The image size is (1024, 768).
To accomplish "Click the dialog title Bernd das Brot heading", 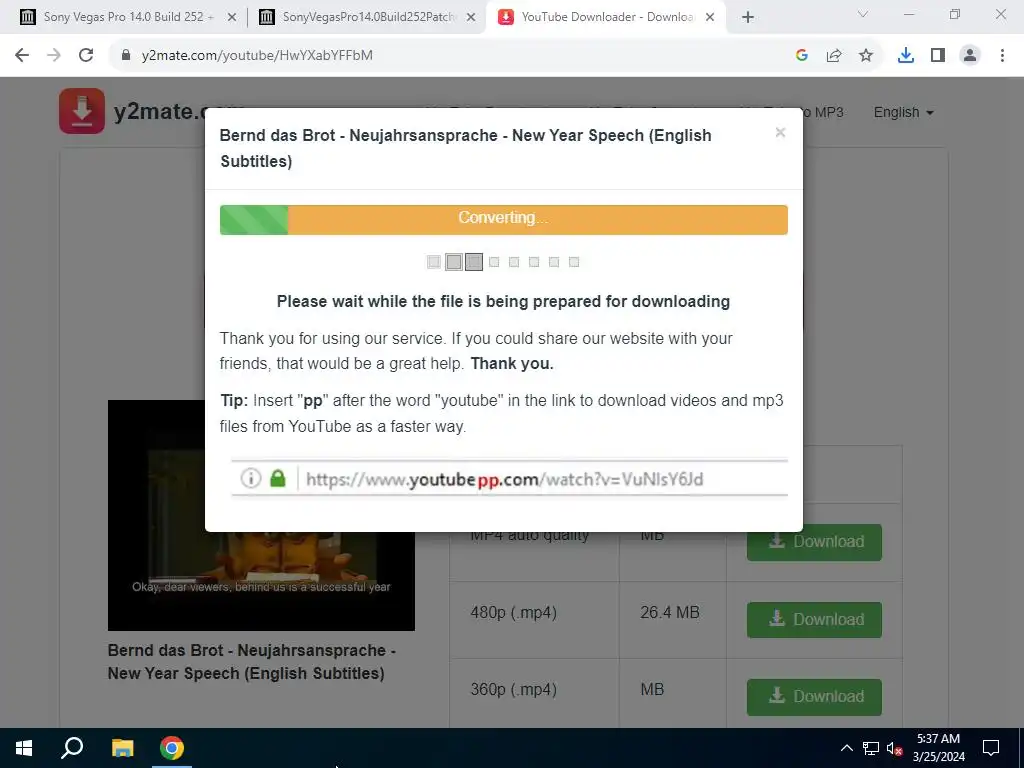I will pos(466,148).
